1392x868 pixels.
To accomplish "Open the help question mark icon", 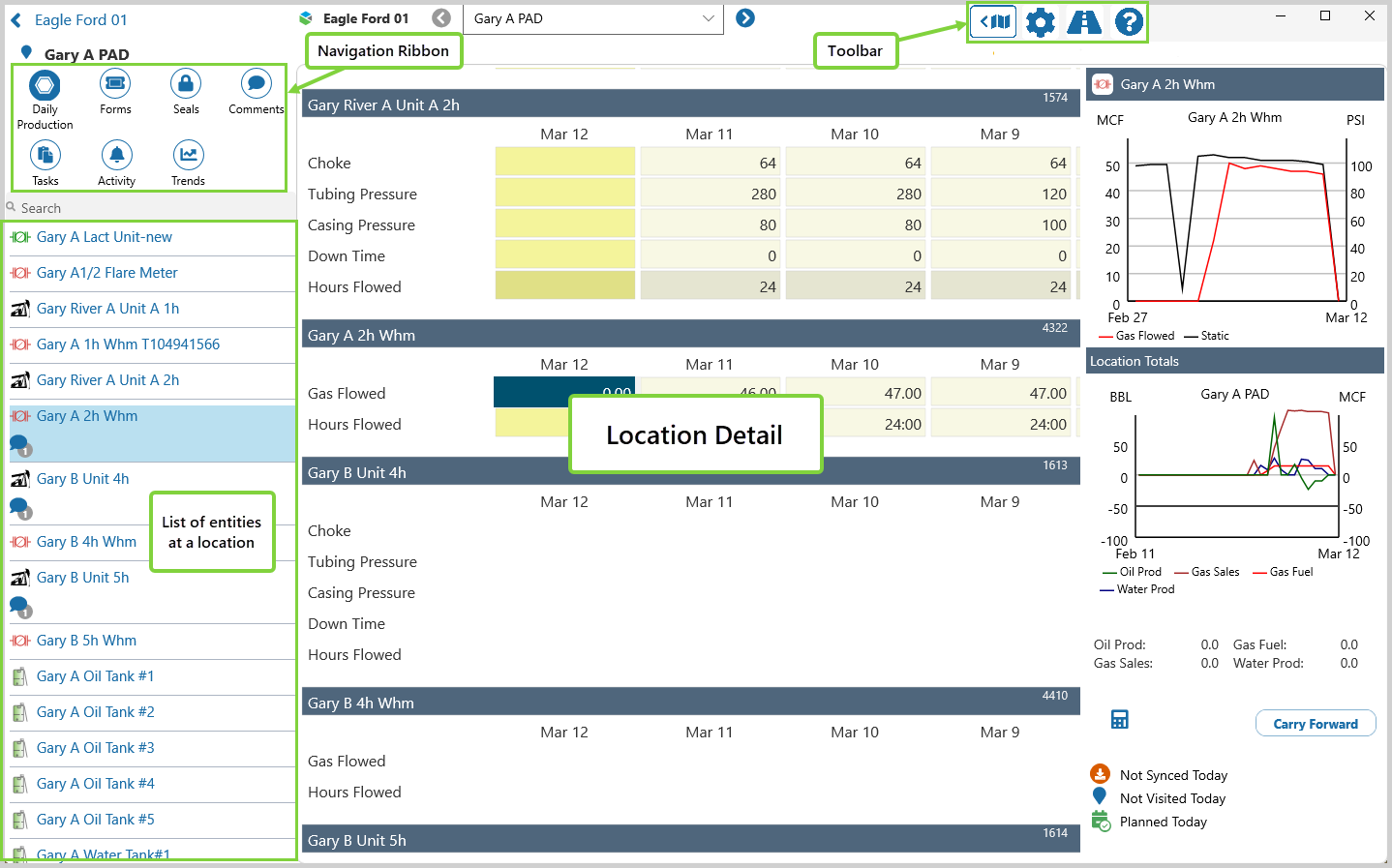I will point(1129,21).
